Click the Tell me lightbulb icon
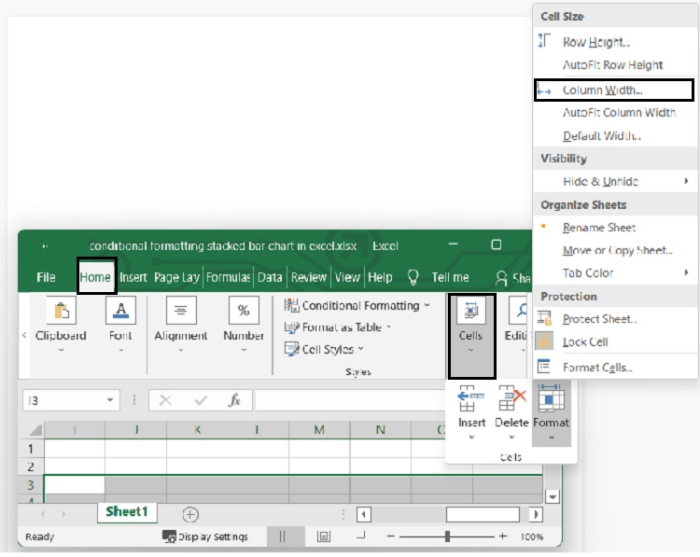 pyautogui.click(x=412, y=277)
